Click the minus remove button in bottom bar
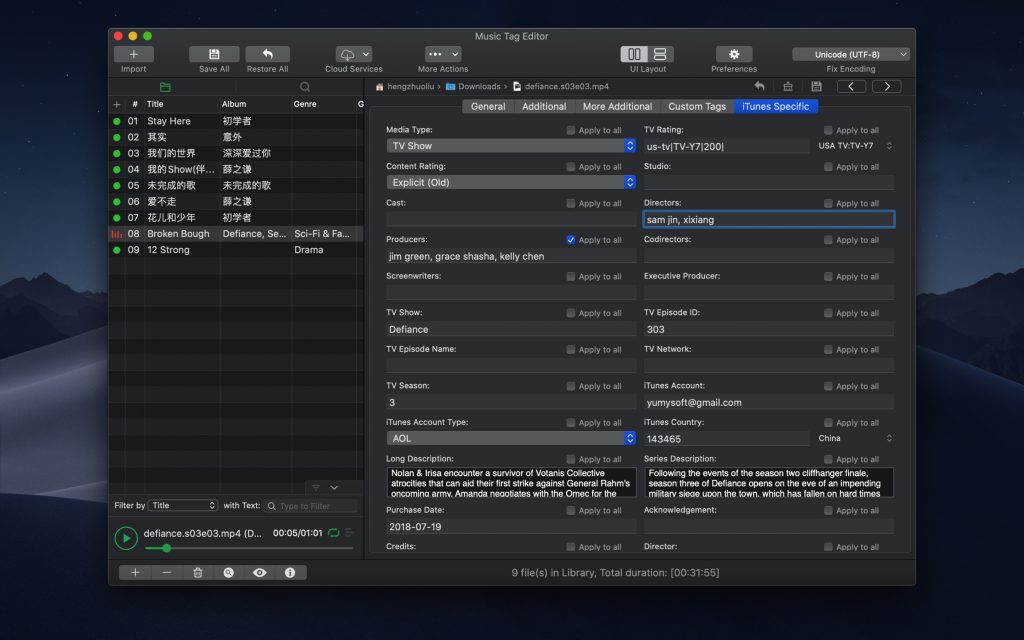 pyautogui.click(x=167, y=573)
